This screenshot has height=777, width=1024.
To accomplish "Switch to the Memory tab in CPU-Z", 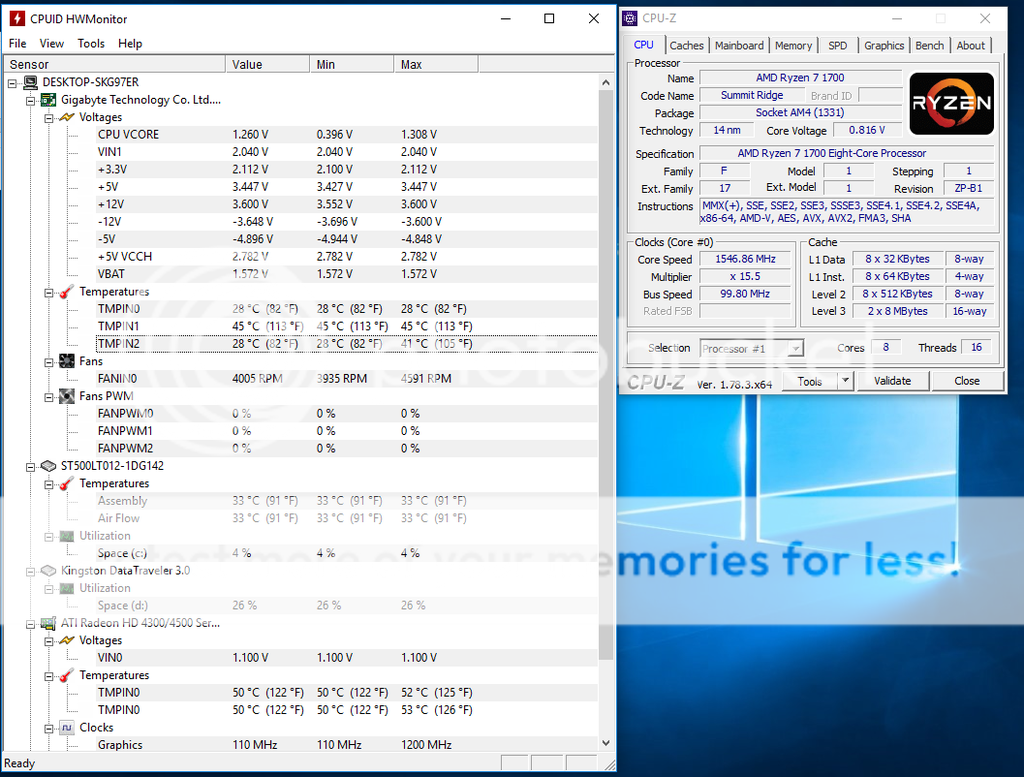I will (793, 45).
